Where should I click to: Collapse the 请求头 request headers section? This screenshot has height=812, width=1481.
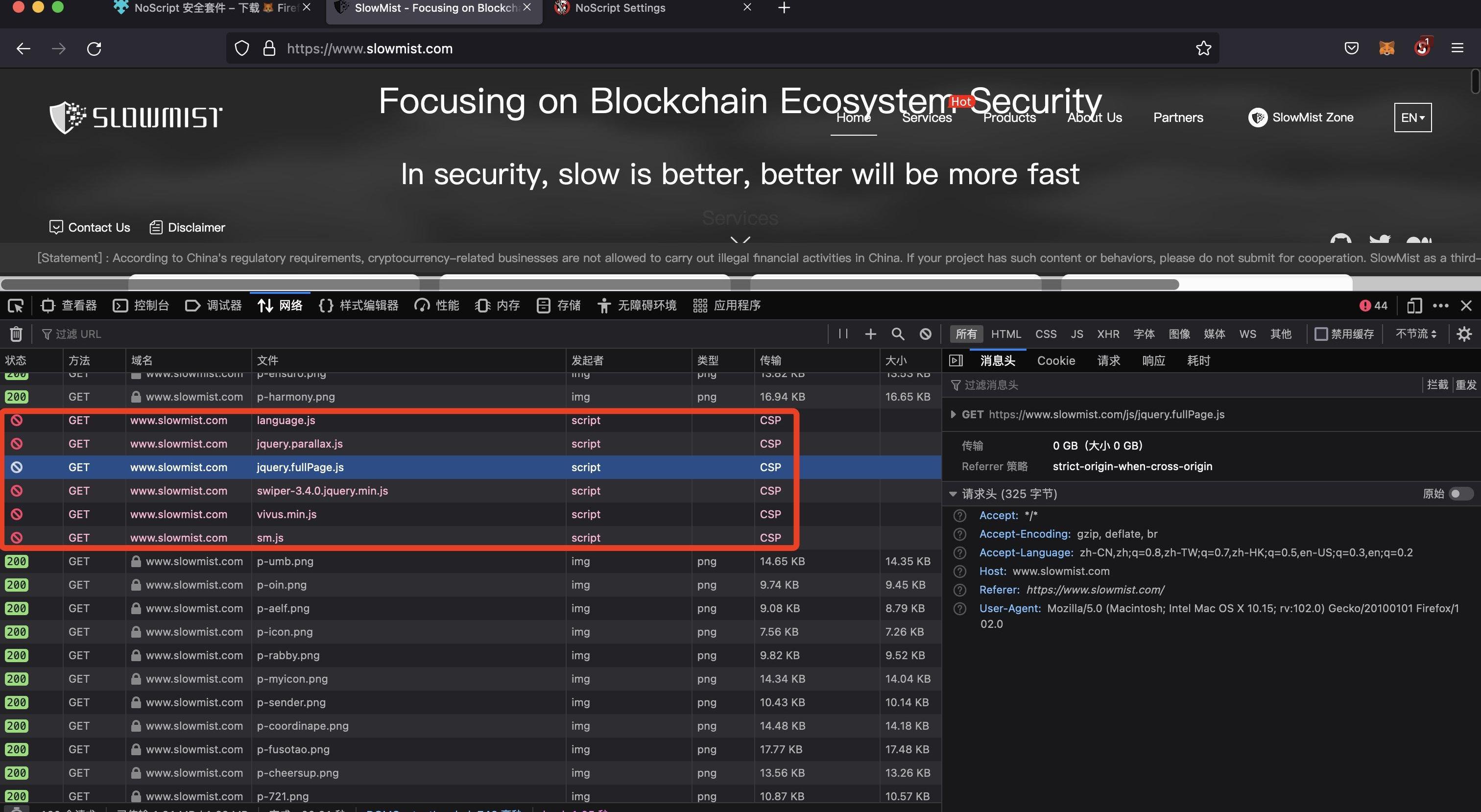pos(953,494)
